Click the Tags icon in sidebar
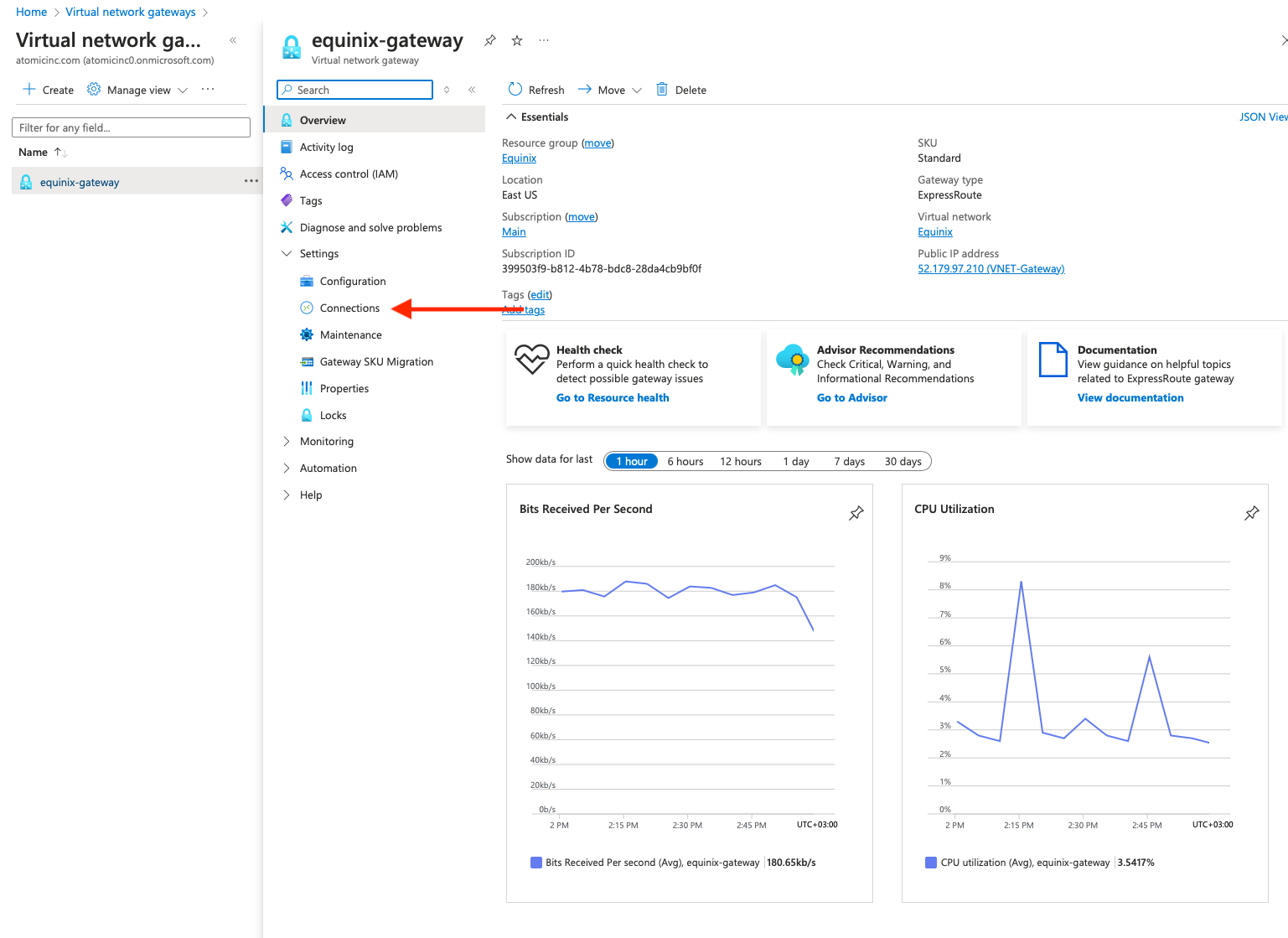1288x938 pixels. (x=287, y=200)
